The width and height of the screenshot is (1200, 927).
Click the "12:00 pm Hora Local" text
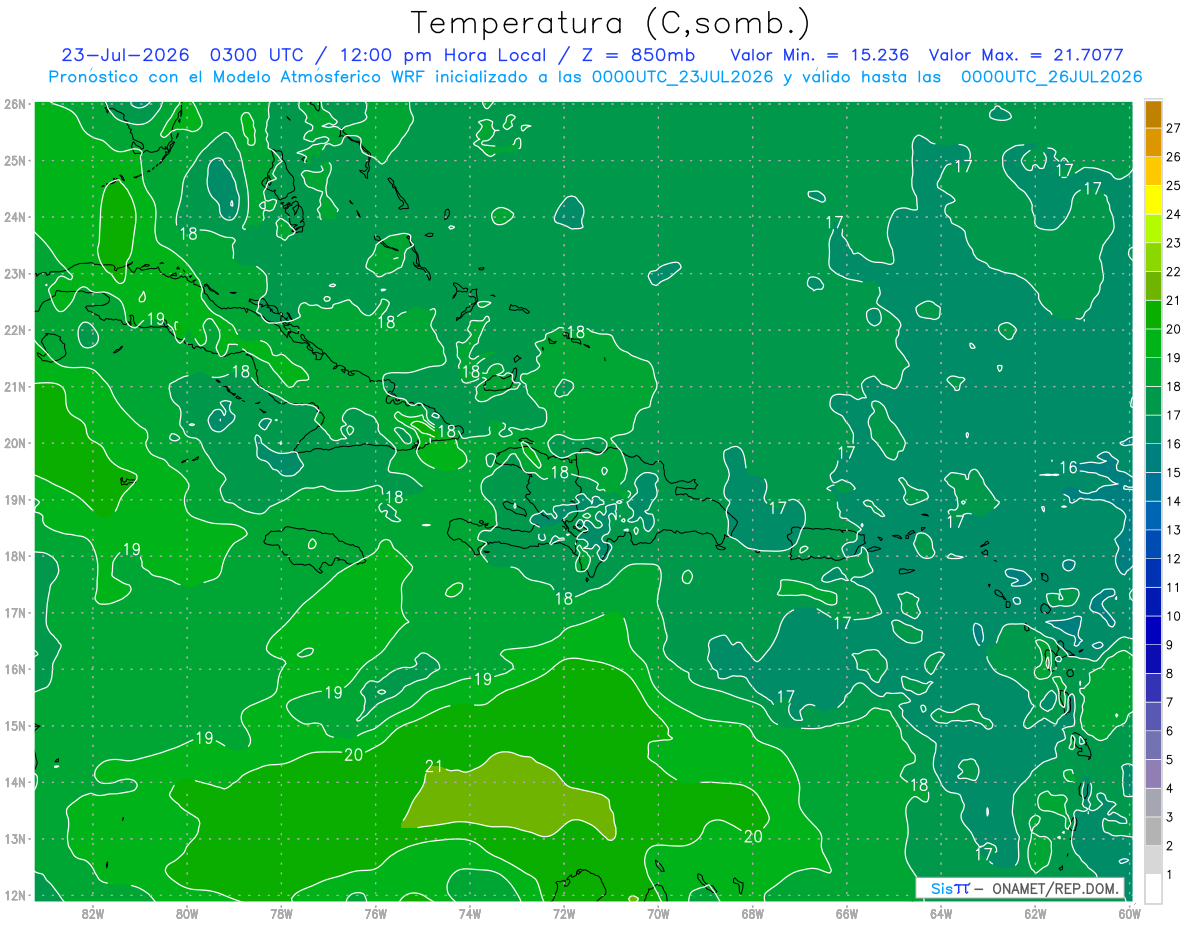(441, 55)
